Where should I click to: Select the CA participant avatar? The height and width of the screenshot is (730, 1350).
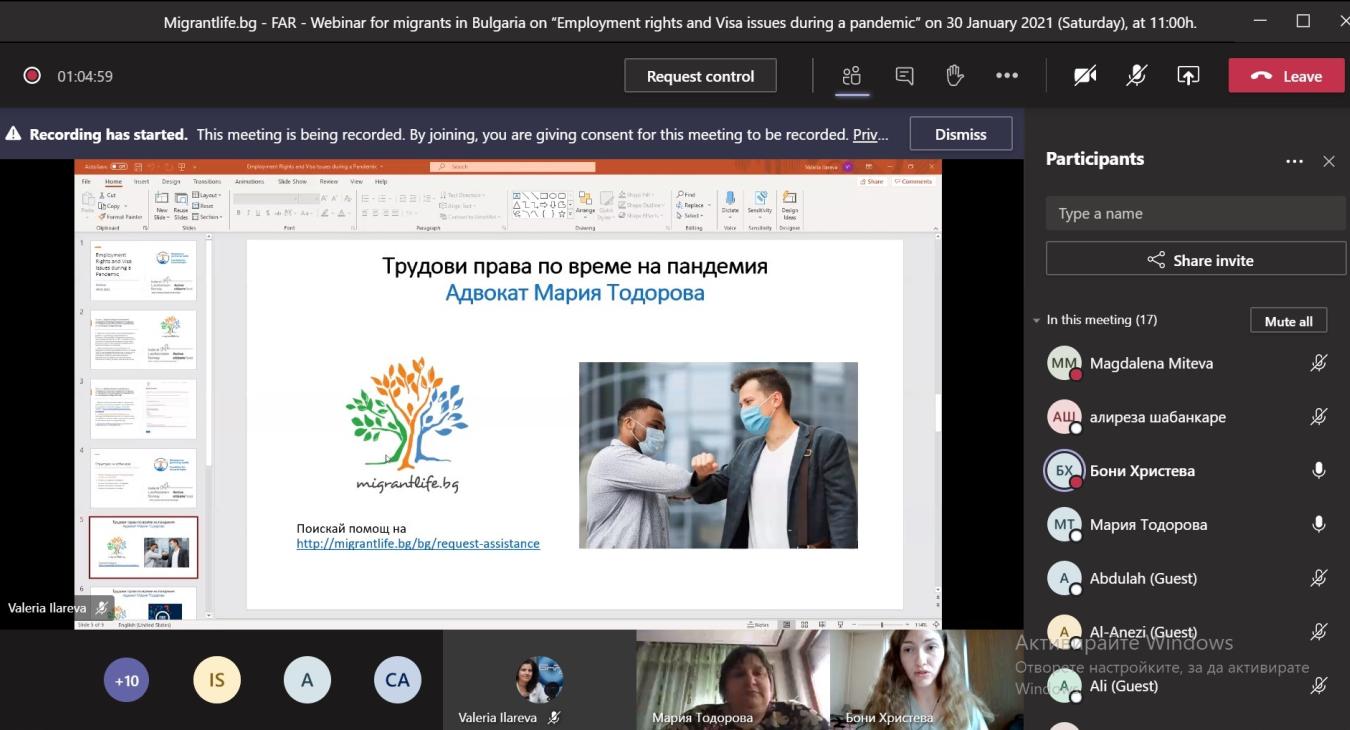click(397, 680)
